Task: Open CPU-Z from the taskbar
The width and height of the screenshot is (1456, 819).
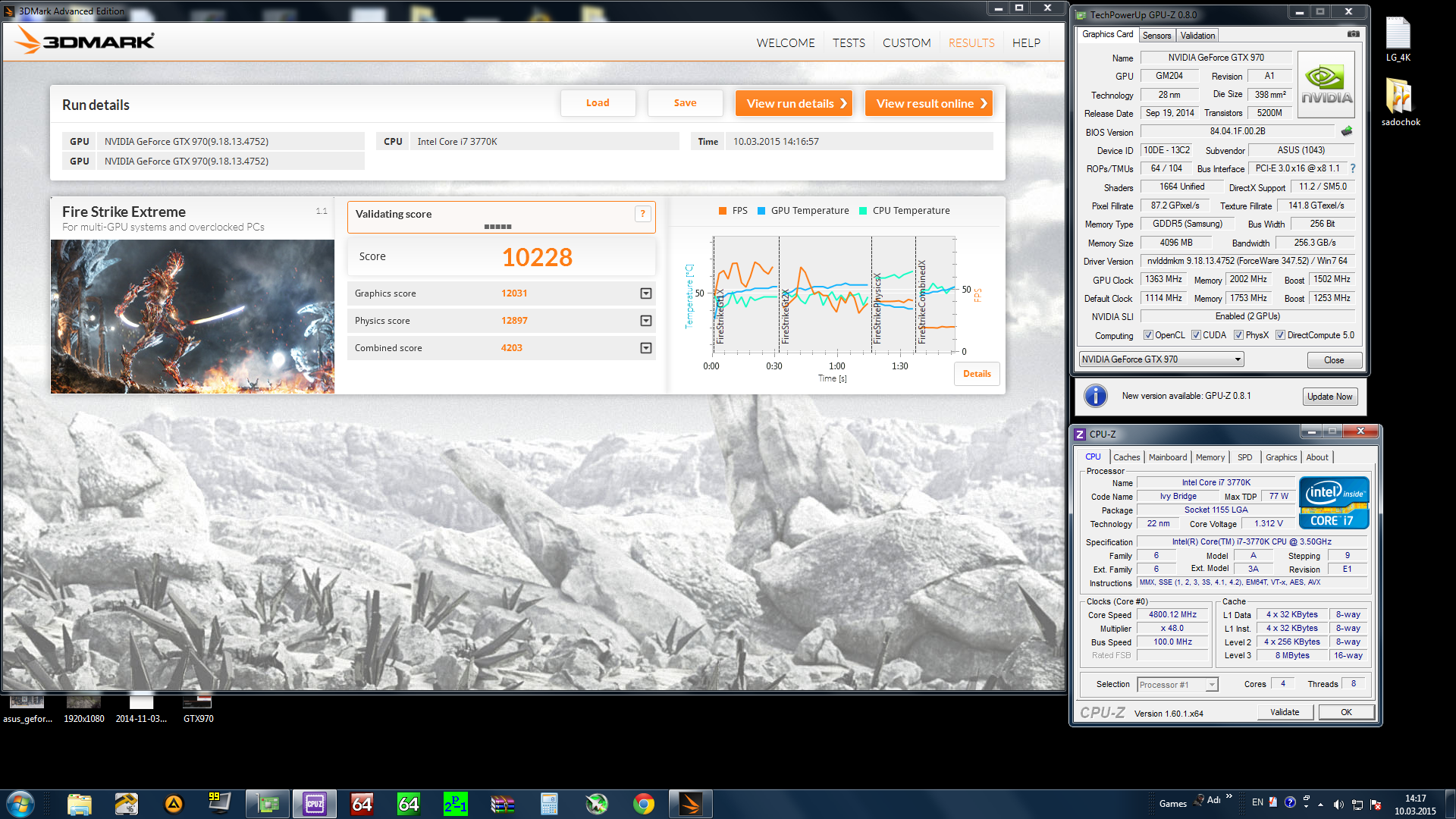Action: (315, 803)
